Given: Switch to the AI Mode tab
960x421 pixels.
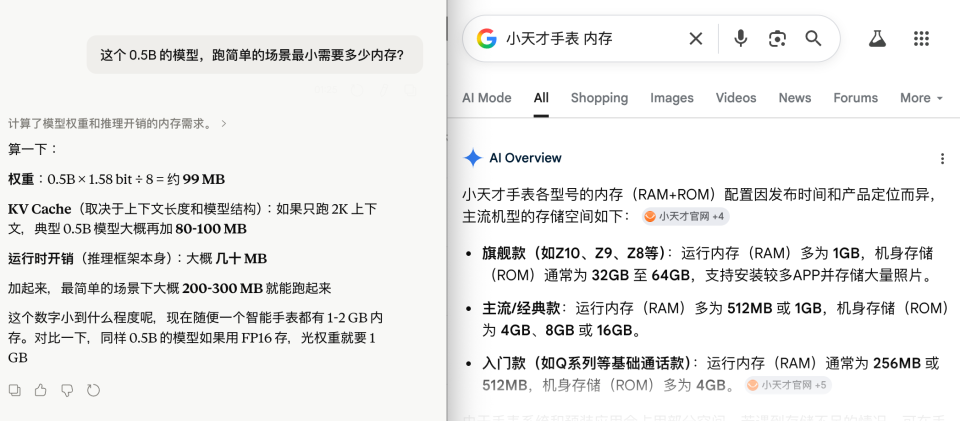Looking at the screenshot, I should (487, 98).
